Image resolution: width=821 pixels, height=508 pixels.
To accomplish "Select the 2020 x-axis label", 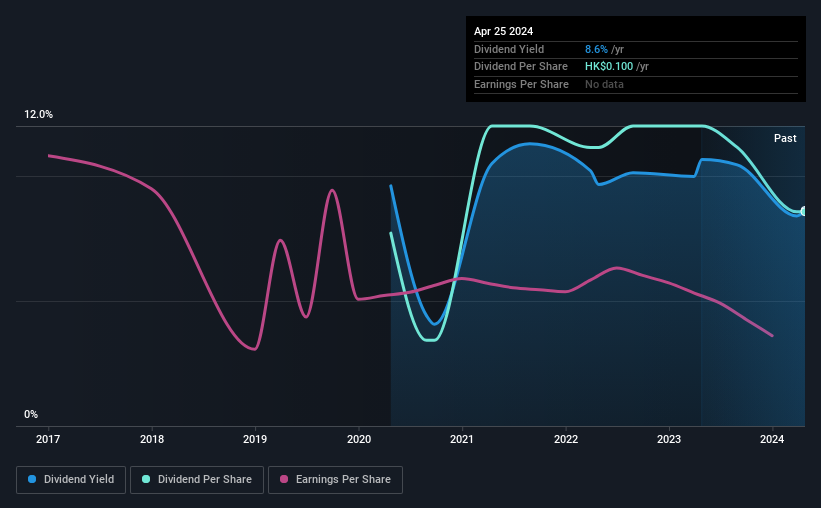I will tap(359, 439).
